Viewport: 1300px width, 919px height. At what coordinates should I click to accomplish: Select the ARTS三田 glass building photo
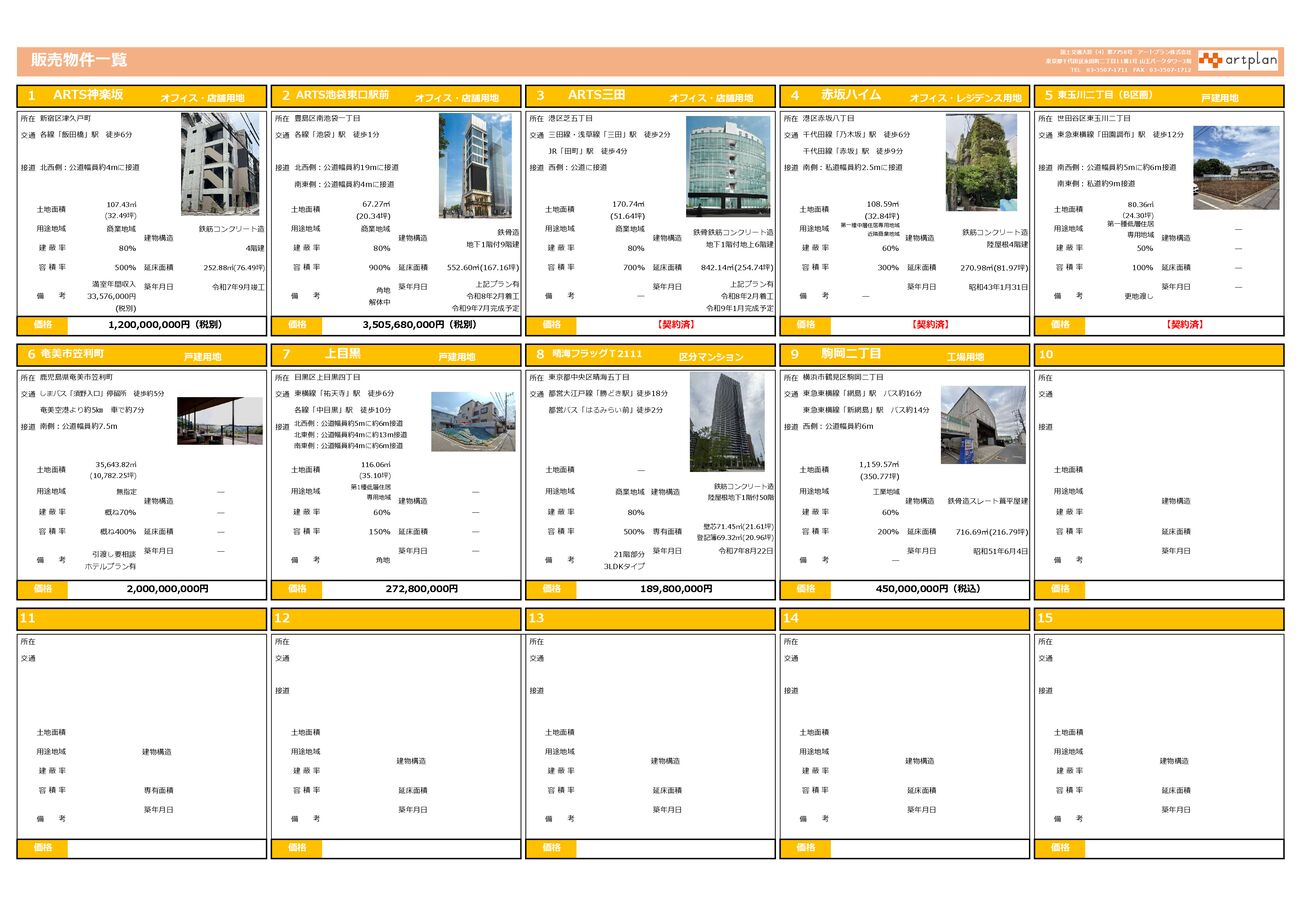[728, 166]
